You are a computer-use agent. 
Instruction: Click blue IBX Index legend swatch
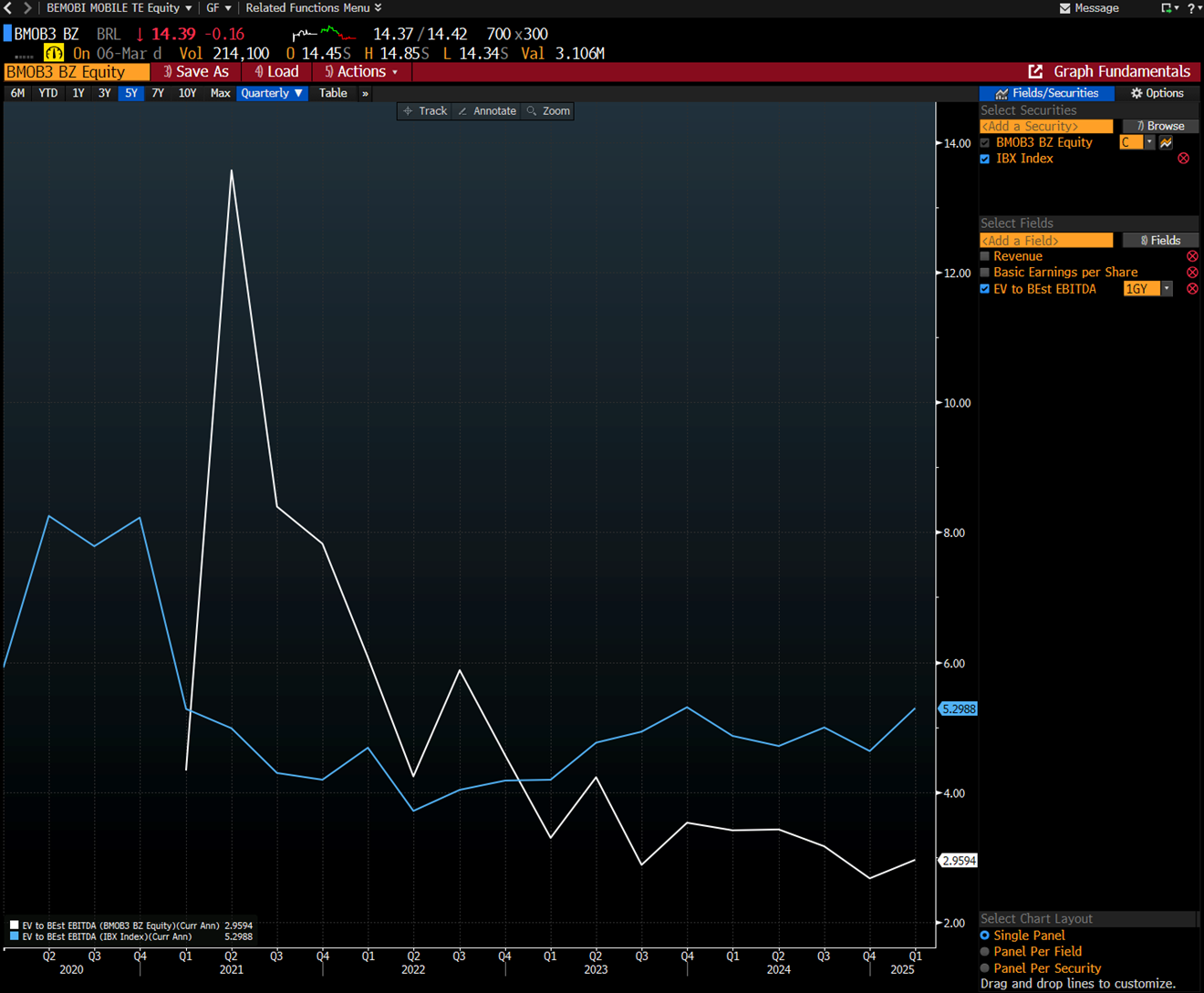pos(14,936)
